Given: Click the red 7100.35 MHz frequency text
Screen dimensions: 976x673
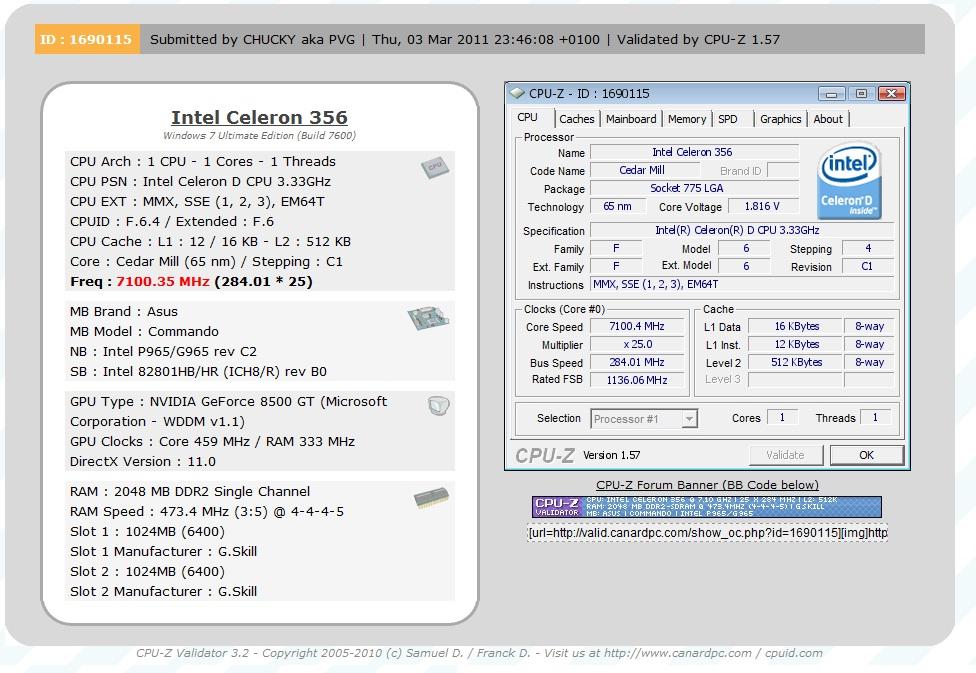Looking at the screenshot, I should tap(162, 281).
